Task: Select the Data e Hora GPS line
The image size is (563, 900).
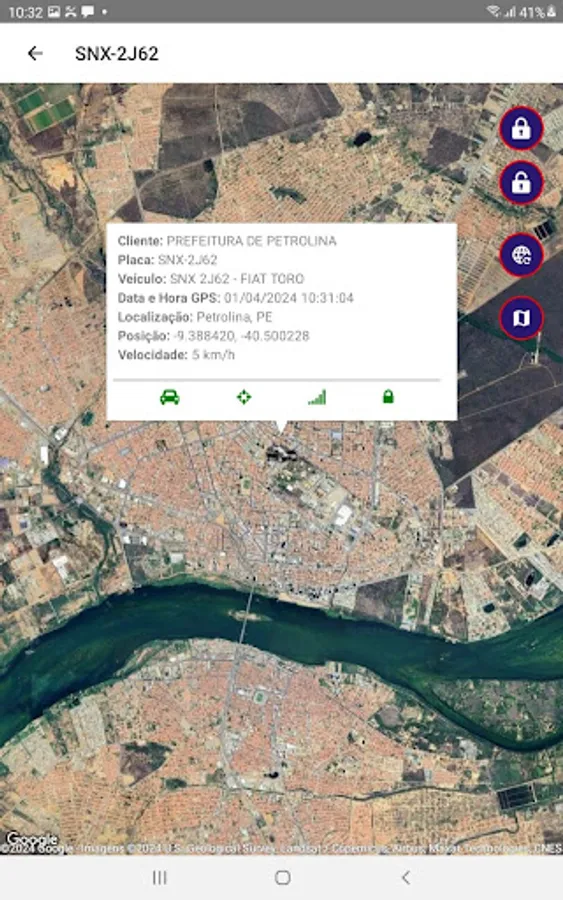Action: 235,298
